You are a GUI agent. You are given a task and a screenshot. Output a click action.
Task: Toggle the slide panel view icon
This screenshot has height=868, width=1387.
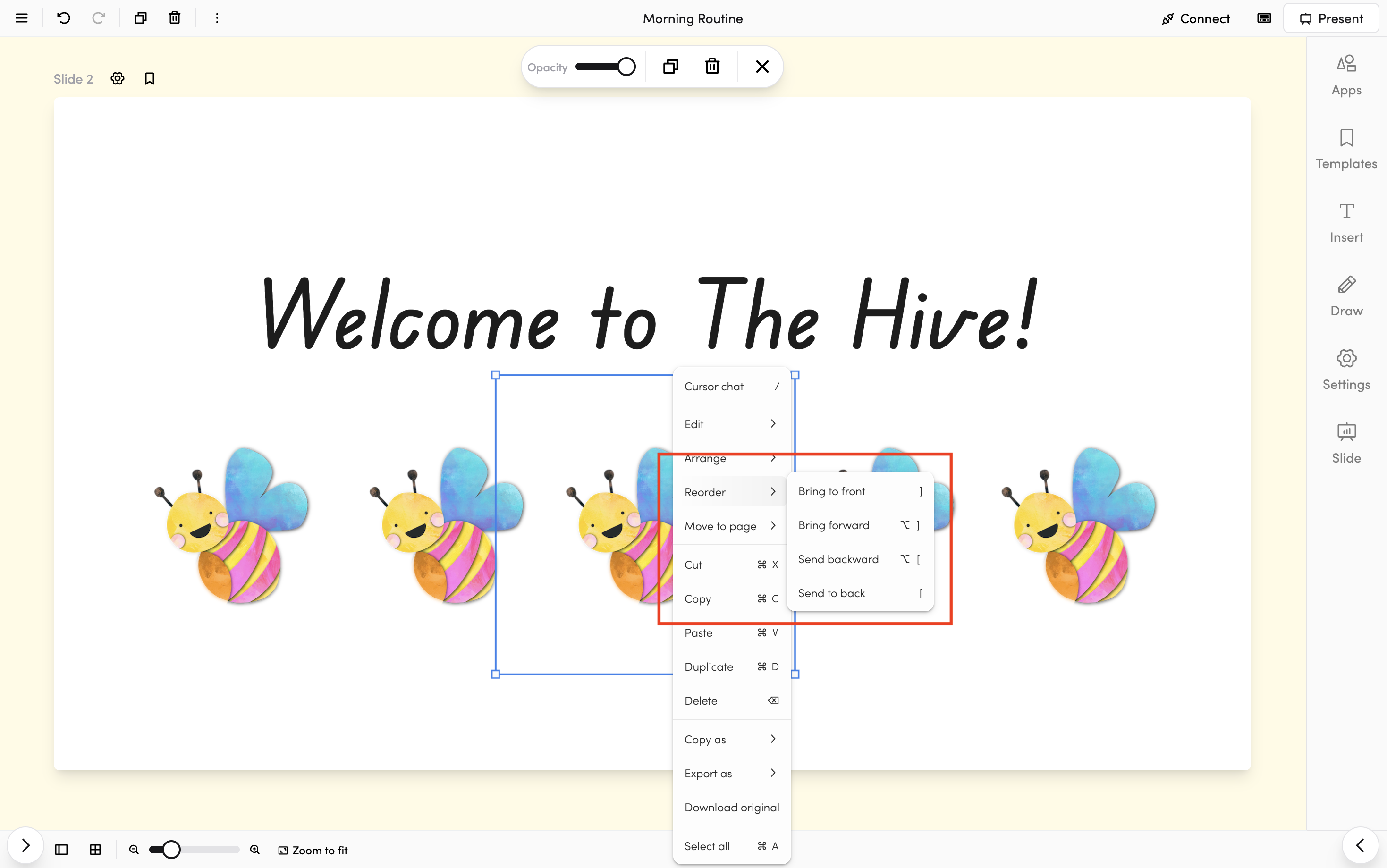click(61, 850)
